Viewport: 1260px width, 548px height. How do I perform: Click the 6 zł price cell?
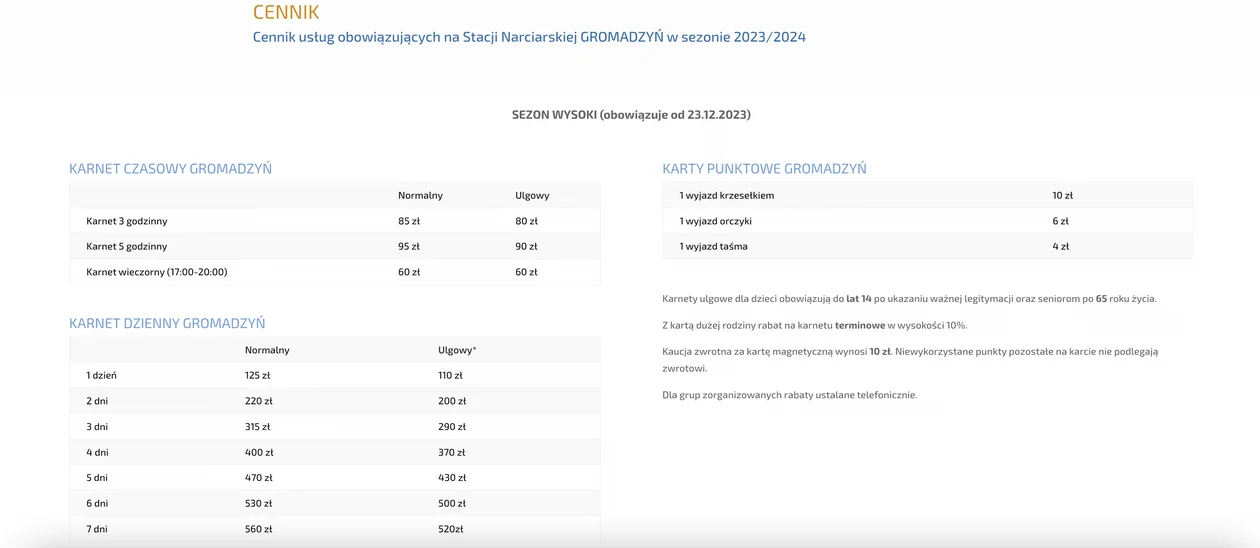(x=1060, y=221)
